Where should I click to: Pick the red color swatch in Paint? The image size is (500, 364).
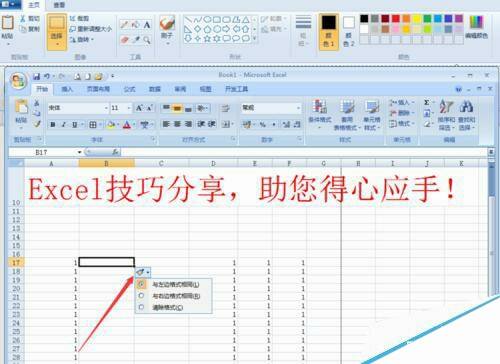click(396, 18)
